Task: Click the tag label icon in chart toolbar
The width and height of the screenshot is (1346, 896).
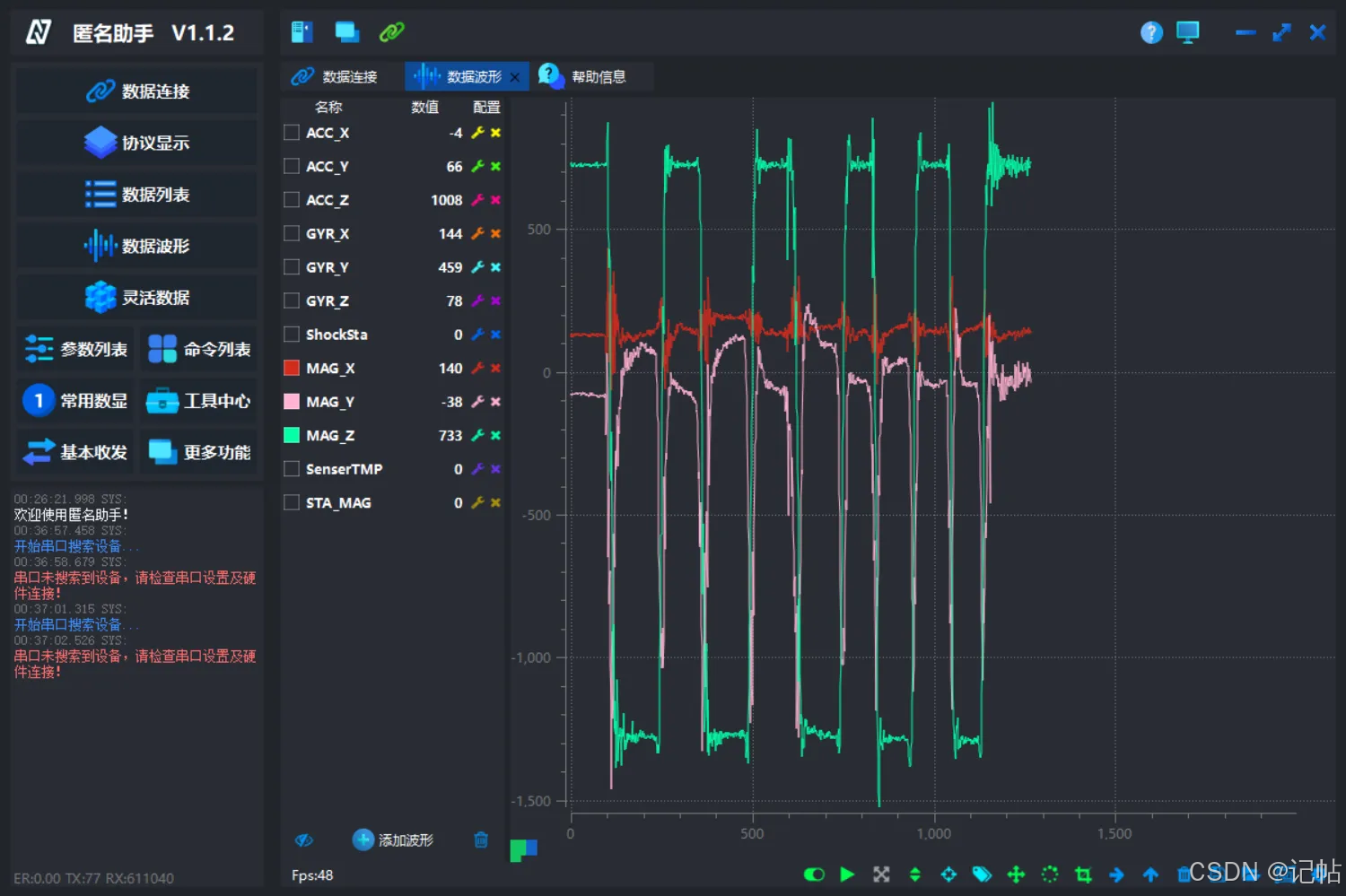Action: point(982,874)
